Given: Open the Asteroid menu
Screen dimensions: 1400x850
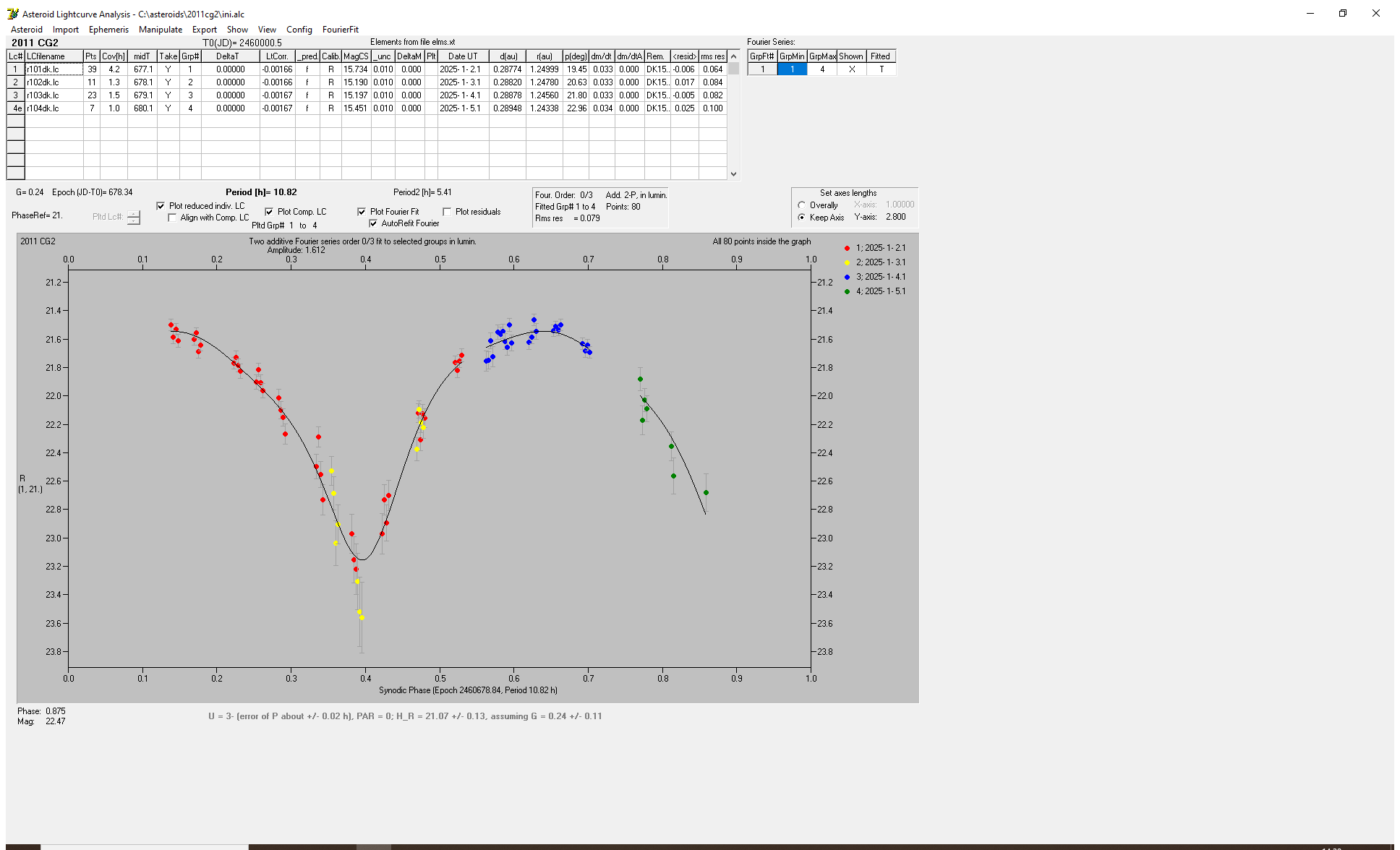Looking at the screenshot, I should [27, 30].
